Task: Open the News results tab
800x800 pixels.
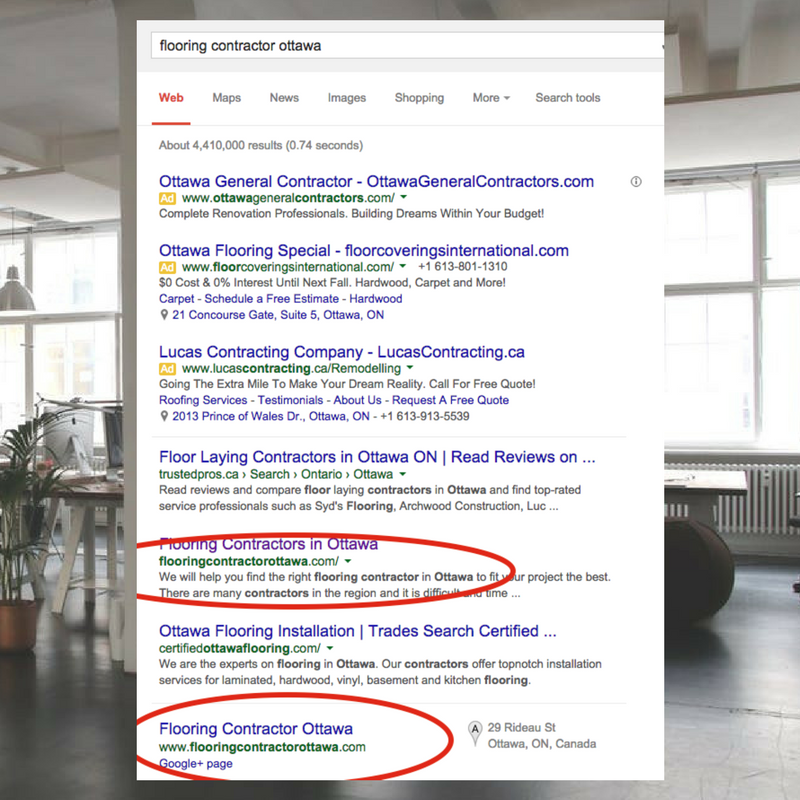Action: pyautogui.click(x=284, y=98)
